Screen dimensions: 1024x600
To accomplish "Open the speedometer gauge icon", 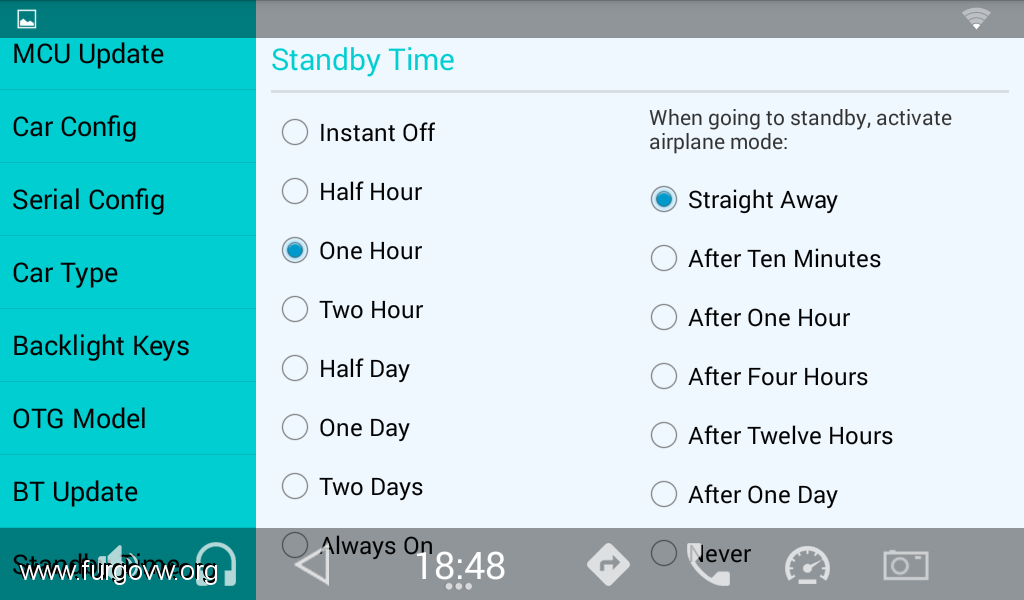I will coord(807,565).
